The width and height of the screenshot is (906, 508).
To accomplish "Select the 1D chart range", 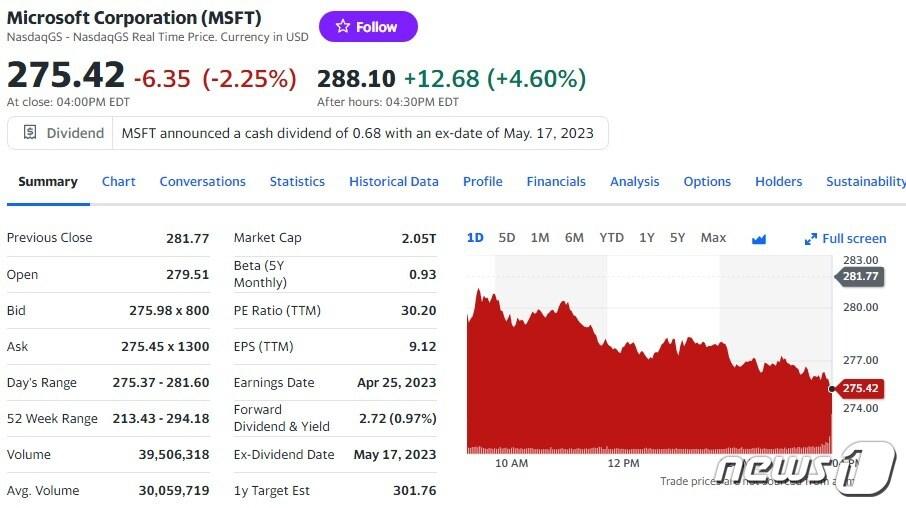I will tap(475, 237).
